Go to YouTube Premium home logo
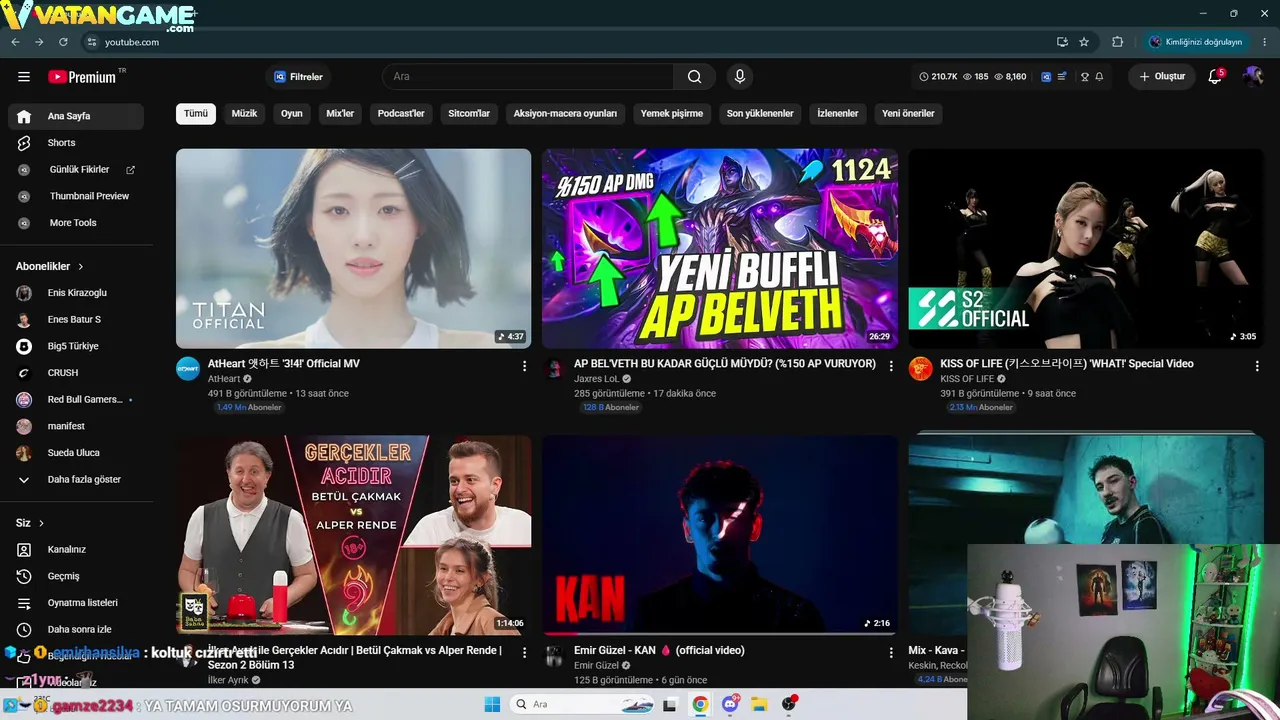 click(82, 77)
